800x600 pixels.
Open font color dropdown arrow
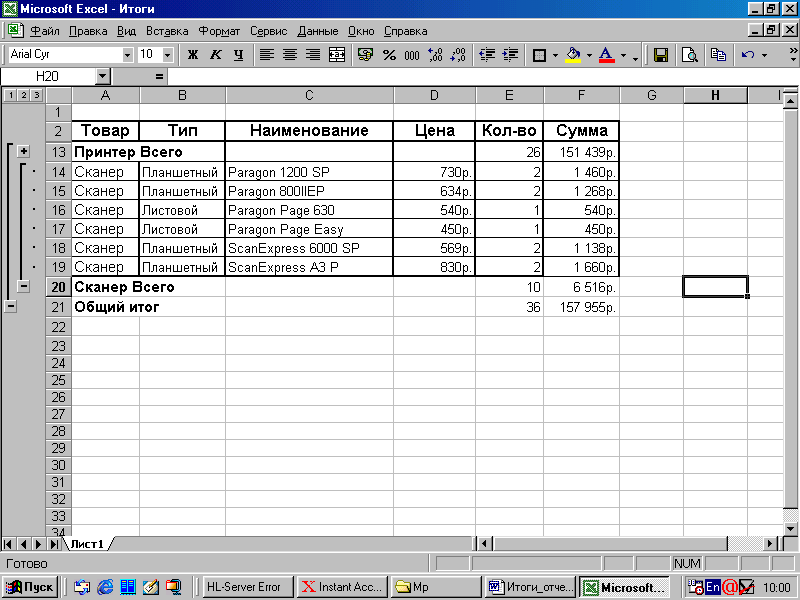pyautogui.click(x=623, y=55)
